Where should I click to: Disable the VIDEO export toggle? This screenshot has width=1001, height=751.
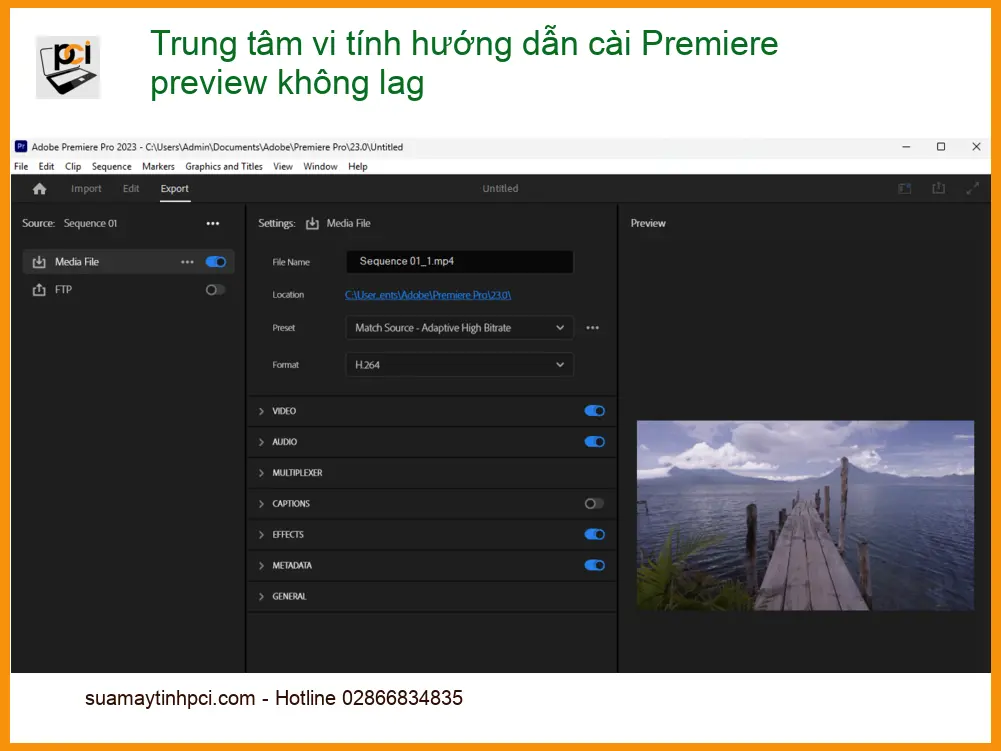pyautogui.click(x=594, y=411)
